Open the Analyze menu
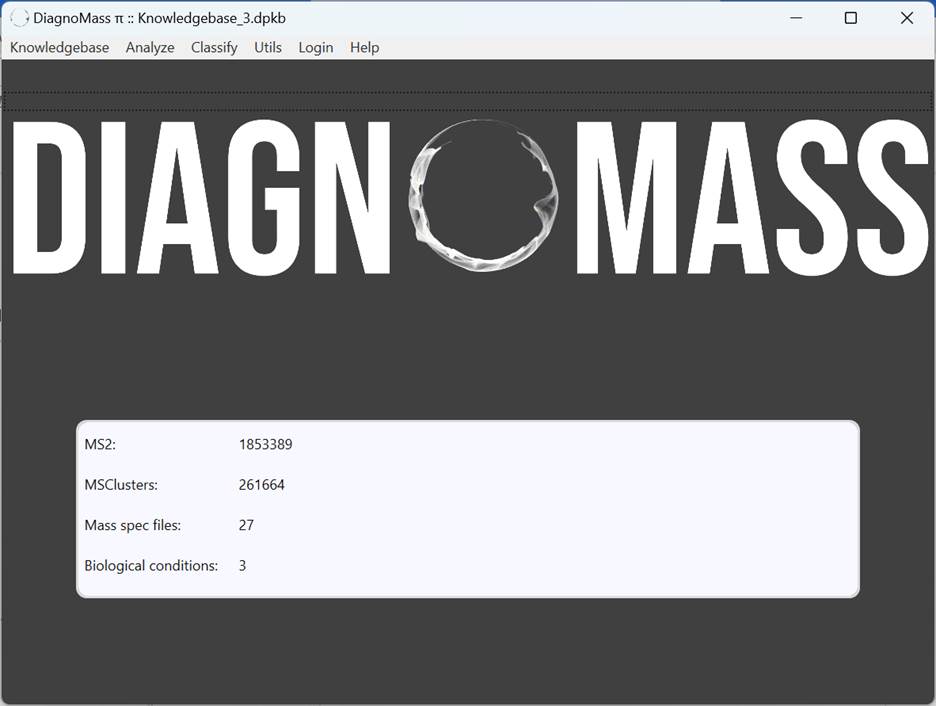The height and width of the screenshot is (706, 936). pyautogui.click(x=150, y=47)
